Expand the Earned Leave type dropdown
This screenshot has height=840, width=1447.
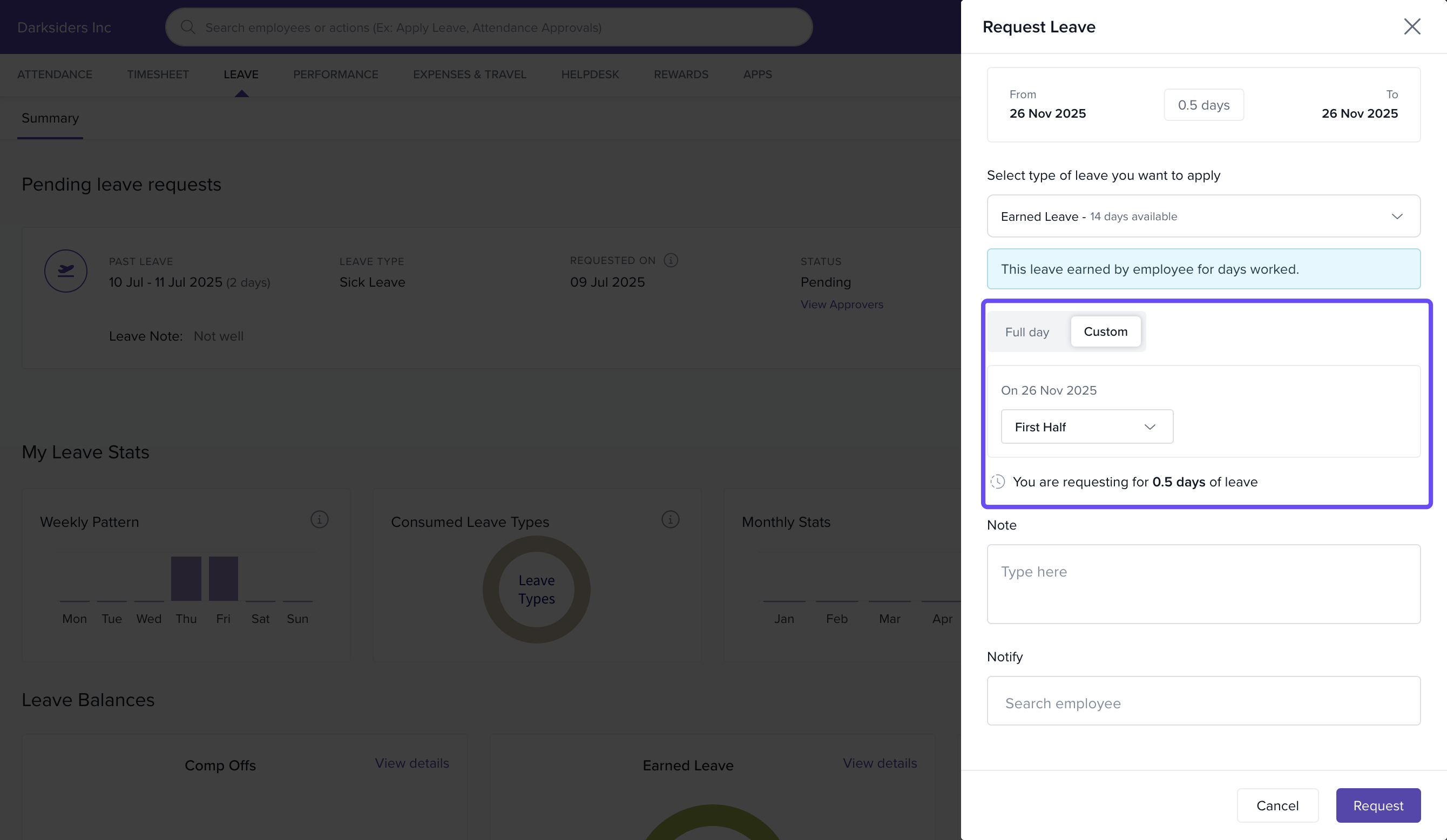[x=1203, y=216]
